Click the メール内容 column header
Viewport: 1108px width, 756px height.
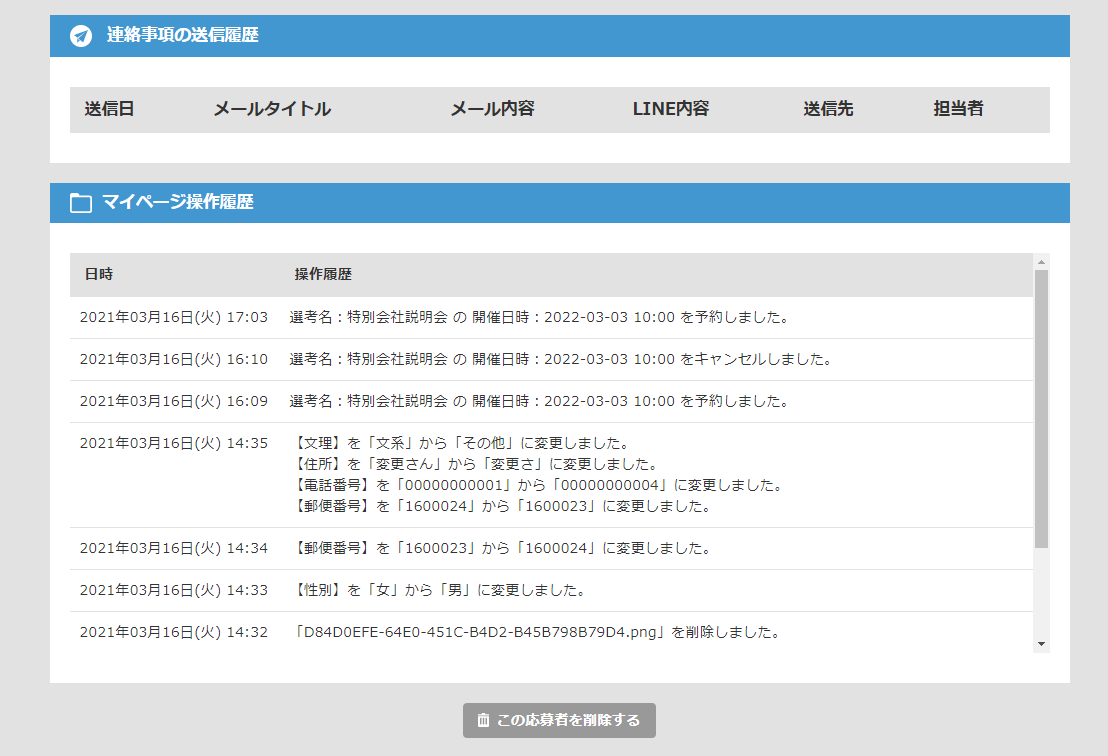click(x=492, y=109)
